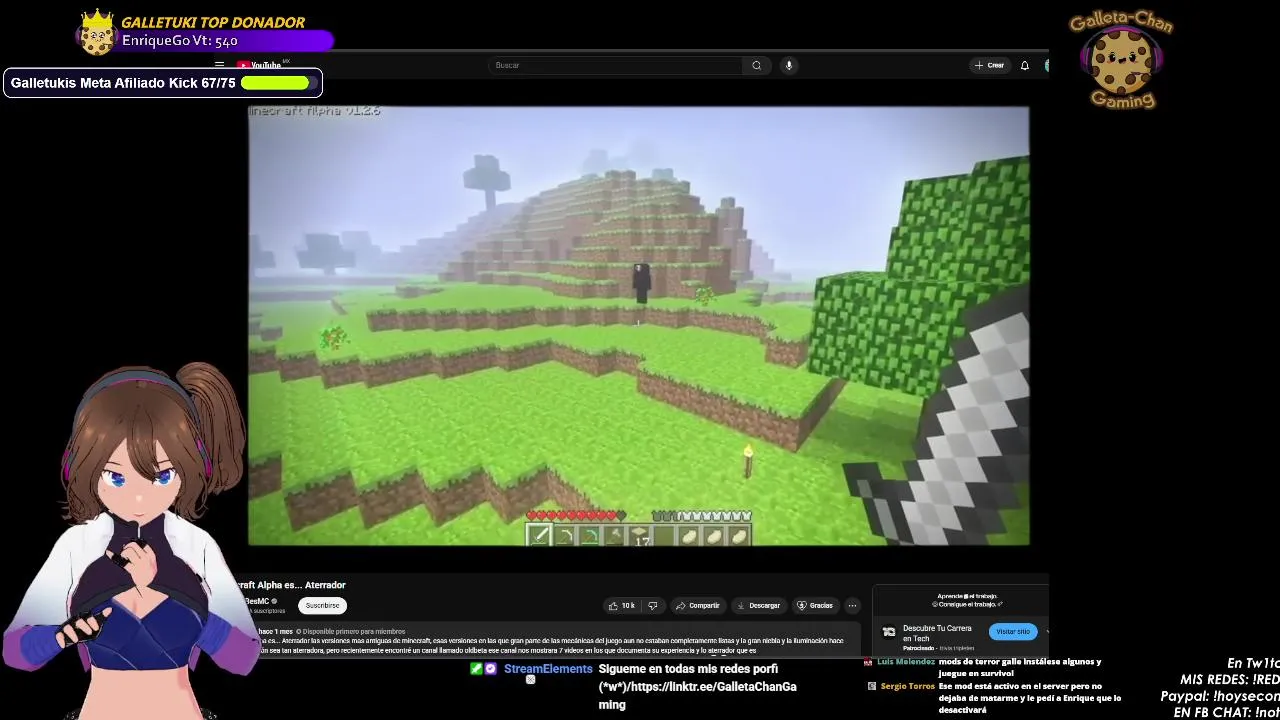Open the three-dot more actions menu

coord(852,605)
